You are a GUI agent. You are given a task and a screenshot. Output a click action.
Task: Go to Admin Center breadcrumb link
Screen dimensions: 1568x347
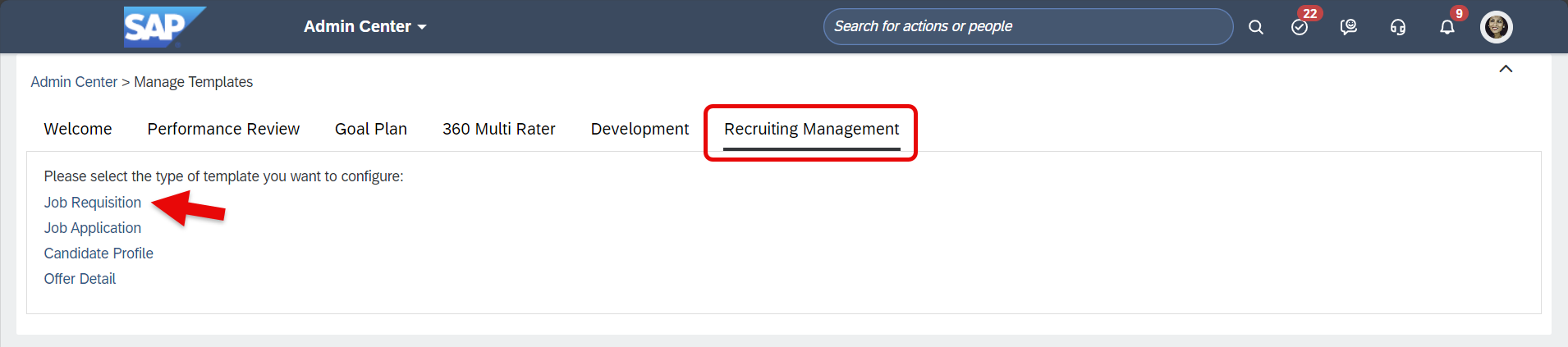pyautogui.click(x=74, y=82)
